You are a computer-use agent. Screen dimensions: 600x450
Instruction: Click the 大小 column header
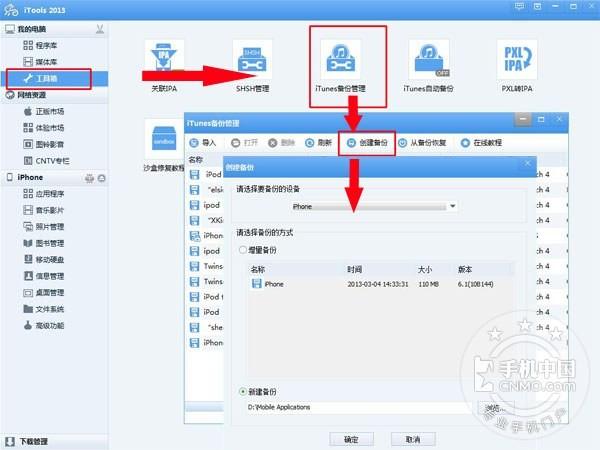point(425,269)
